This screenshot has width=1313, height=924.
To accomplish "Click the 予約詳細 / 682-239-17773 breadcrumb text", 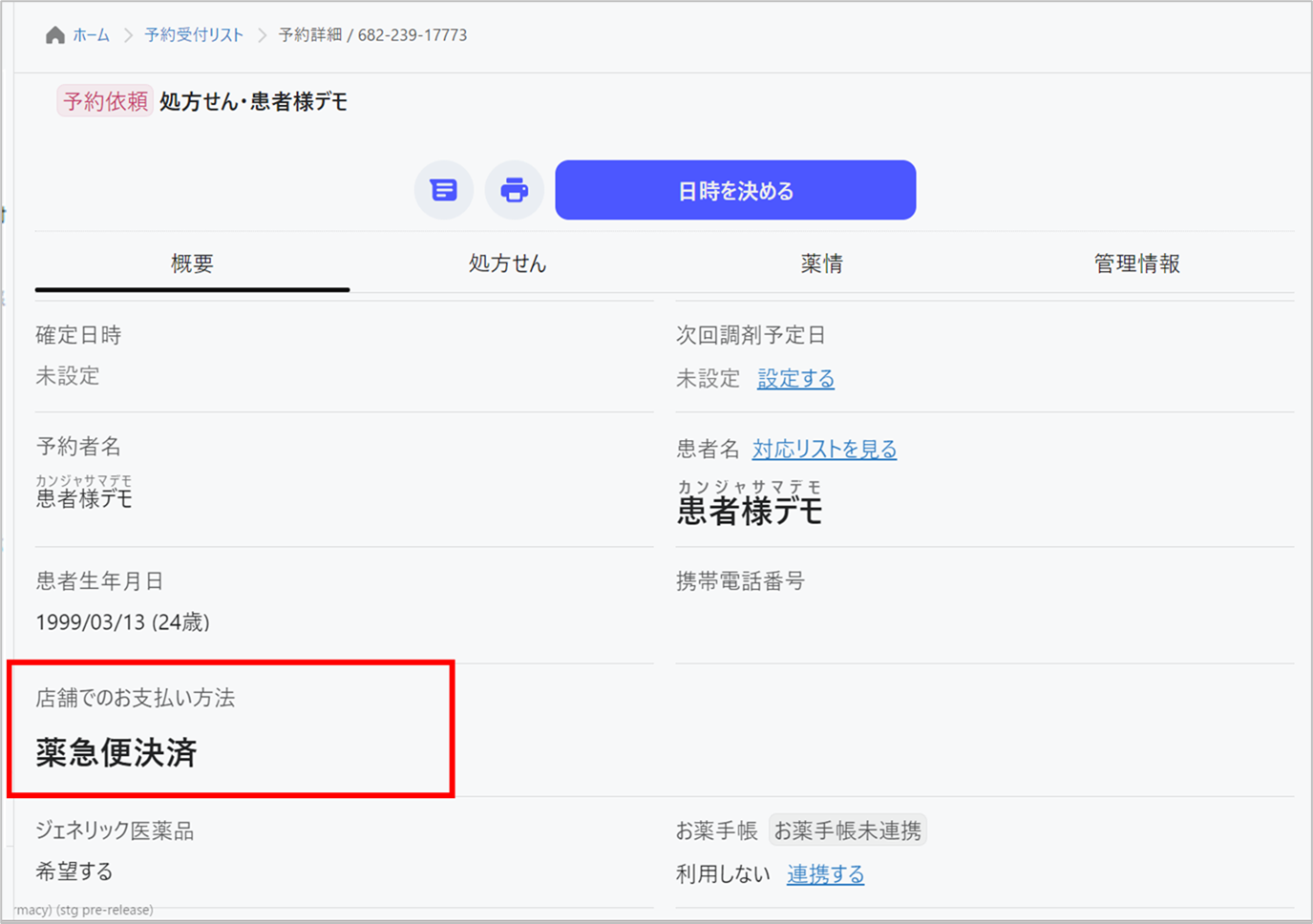I will (372, 35).
